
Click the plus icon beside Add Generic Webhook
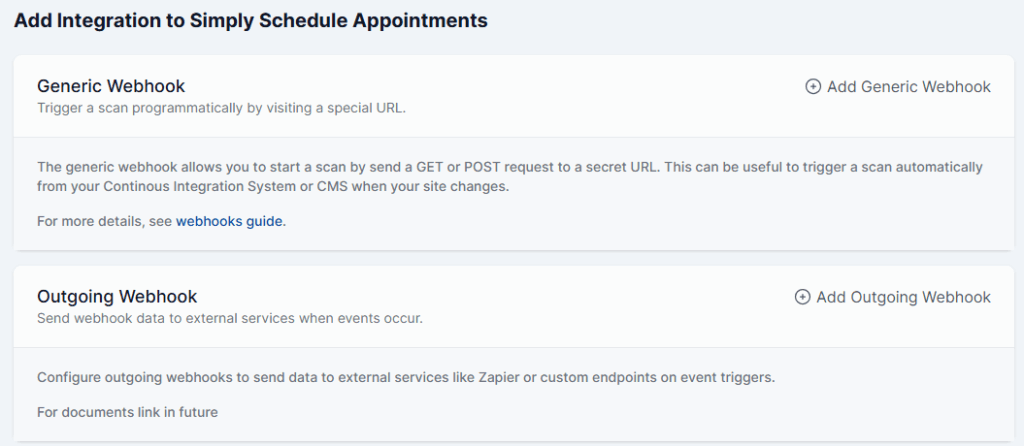click(x=813, y=87)
